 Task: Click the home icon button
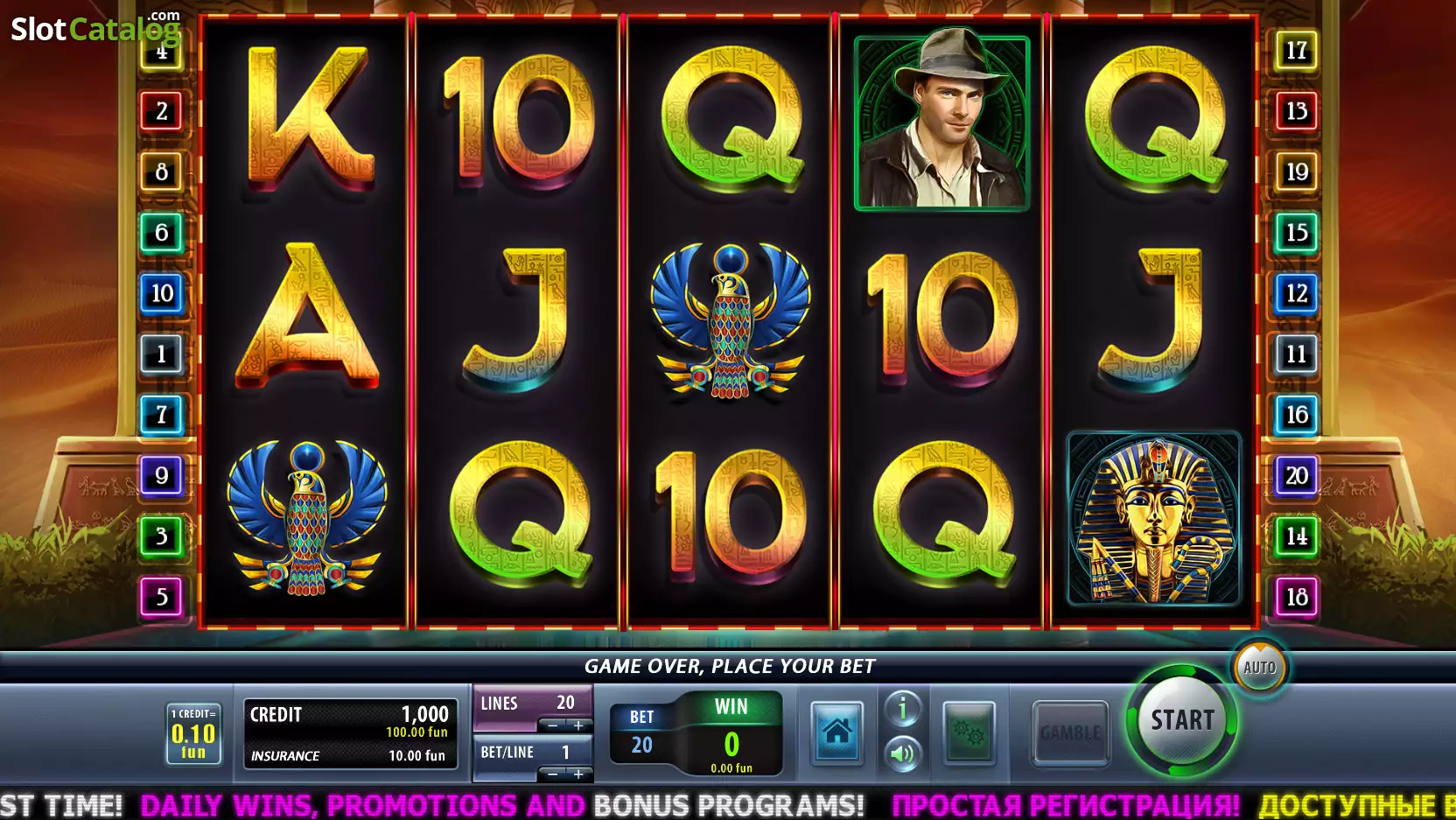[836, 733]
